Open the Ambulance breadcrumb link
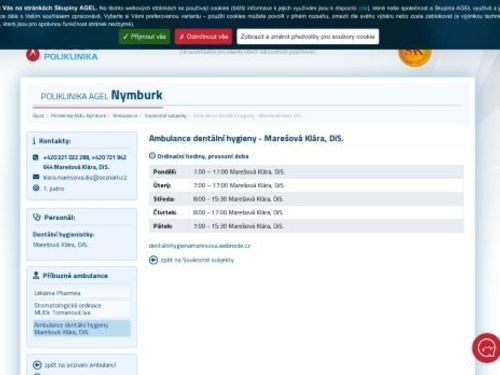 coord(125,116)
